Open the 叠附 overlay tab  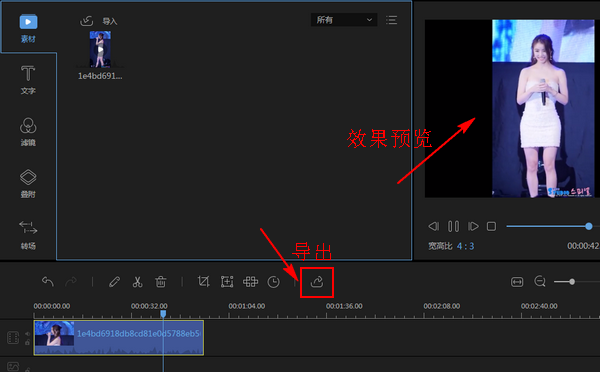(x=28, y=183)
